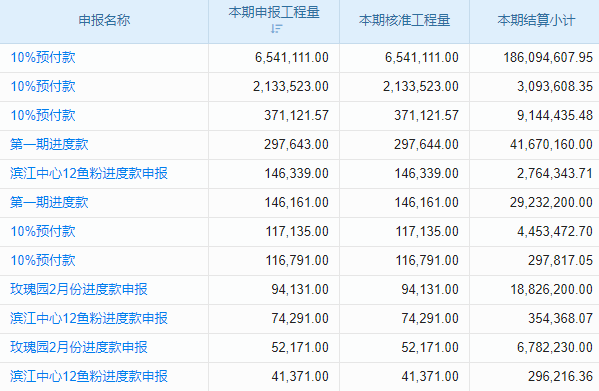Screen dimensions: 599x391
Task: Open 玫瑰园2月份进度款申报 link in the 52,171.00 row
Action: [x=79, y=347]
